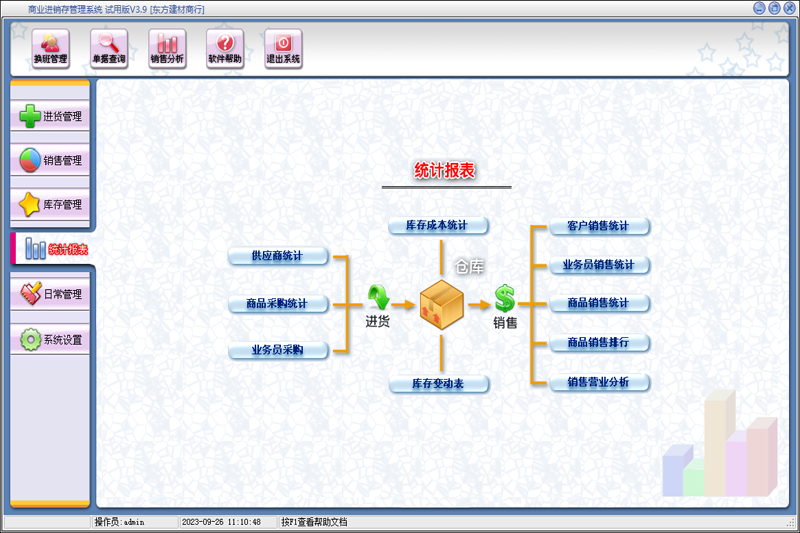
Task: Select 销售管理 in the sidebar
Action: (x=50, y=160)
